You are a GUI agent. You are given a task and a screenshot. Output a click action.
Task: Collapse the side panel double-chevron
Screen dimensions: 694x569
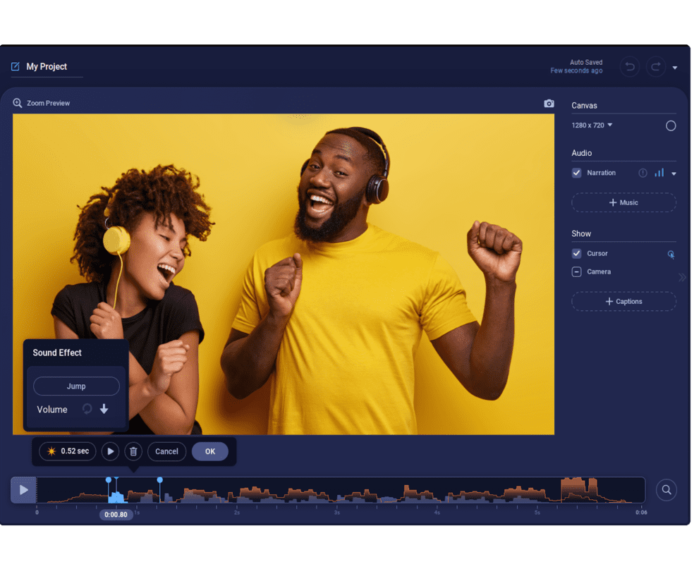[x=682, y=277]
